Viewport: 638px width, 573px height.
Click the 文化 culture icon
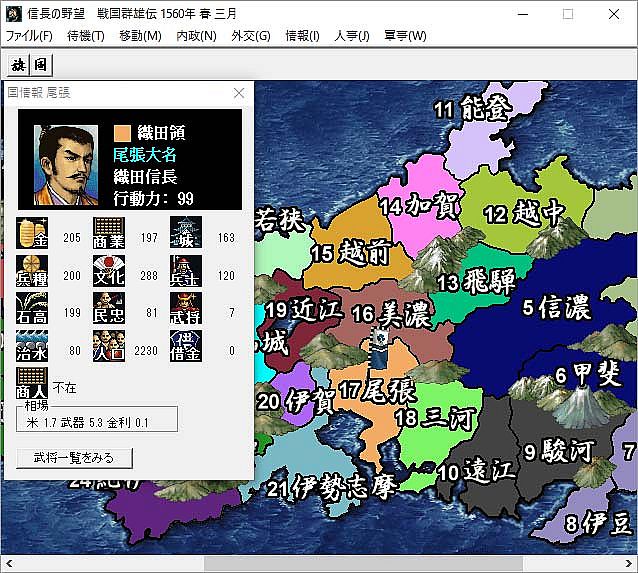coord(109,271)
